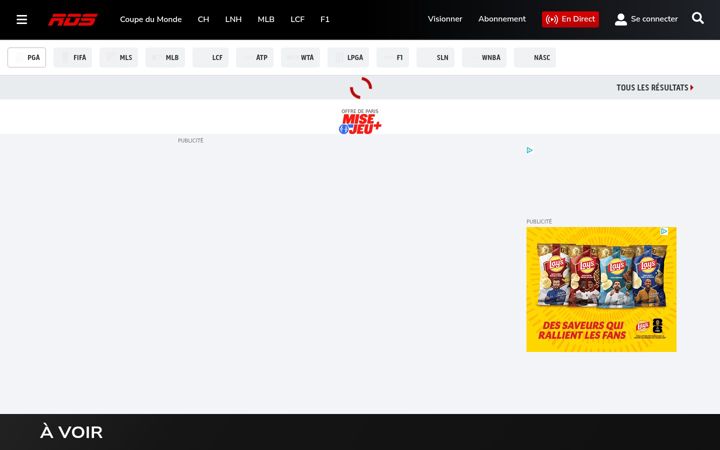The image size is (720, 450).
Task: Select the SLN scores tab
Action: click(x=435, y=57)
